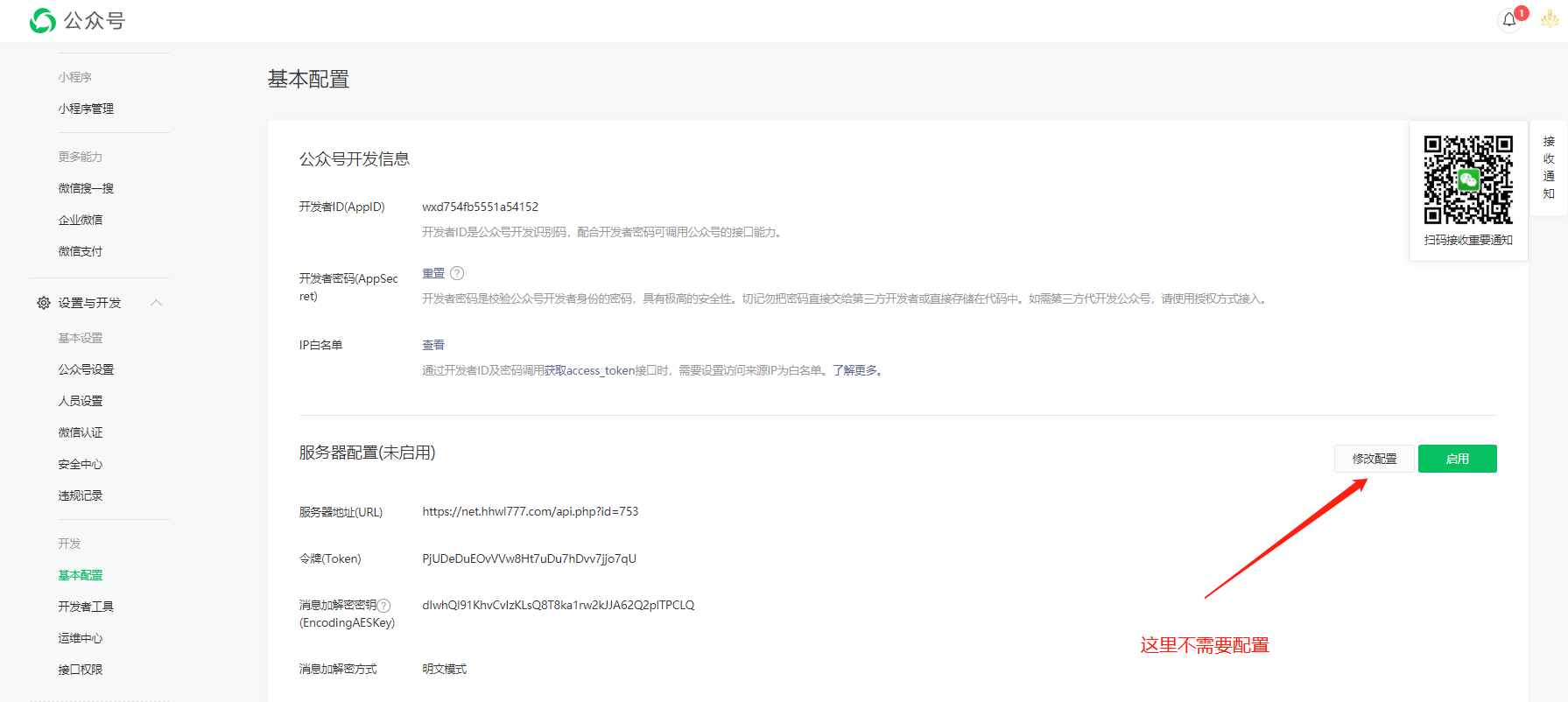Open 运维中心 in sidebar
The image size is (1568, 702).
point(81,638)
